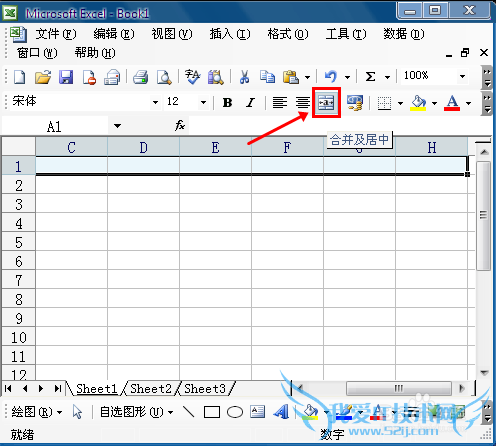Jump to last sheet tab navigation button
Image resolution: width=496 pixels, height=446 pixels.
pos(58,389)
